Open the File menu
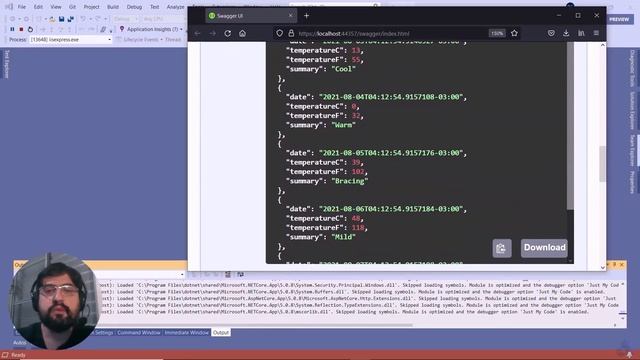Viewport: 640px width, 360px height. click(x=22, y=7)
